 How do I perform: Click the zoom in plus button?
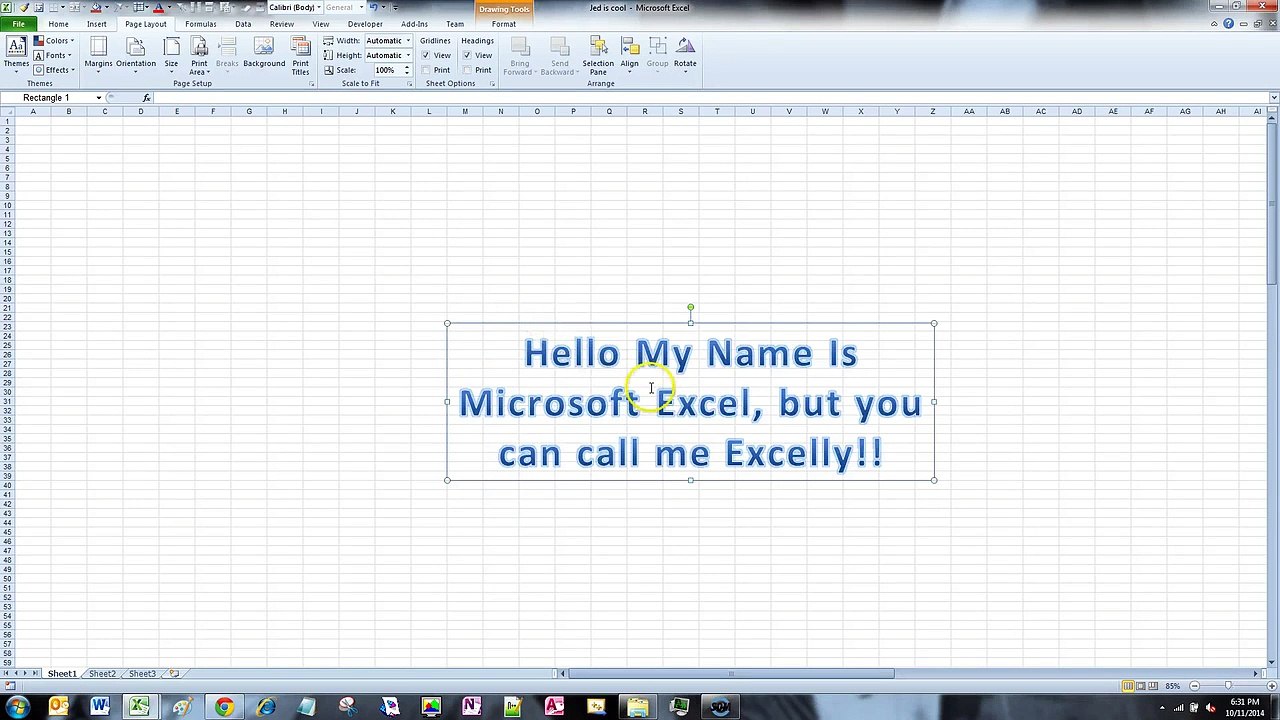tap(1270, 686)
